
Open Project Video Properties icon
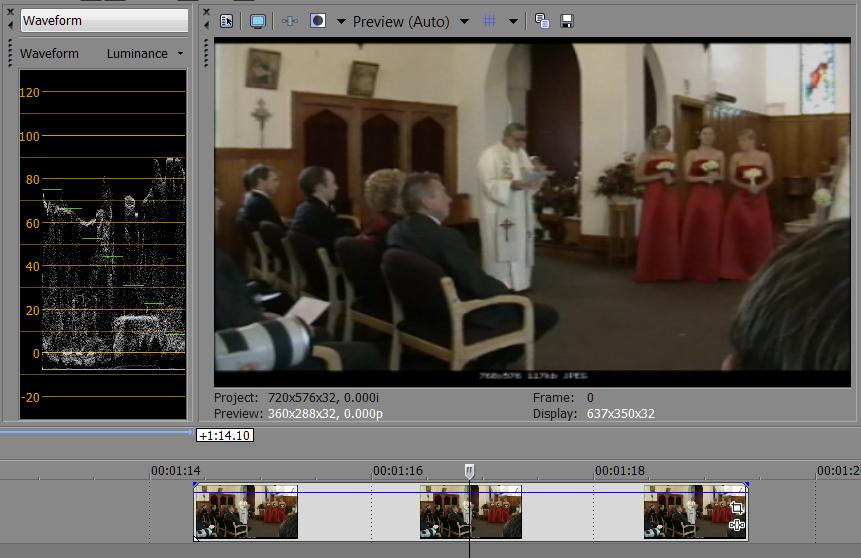(226, 21)
